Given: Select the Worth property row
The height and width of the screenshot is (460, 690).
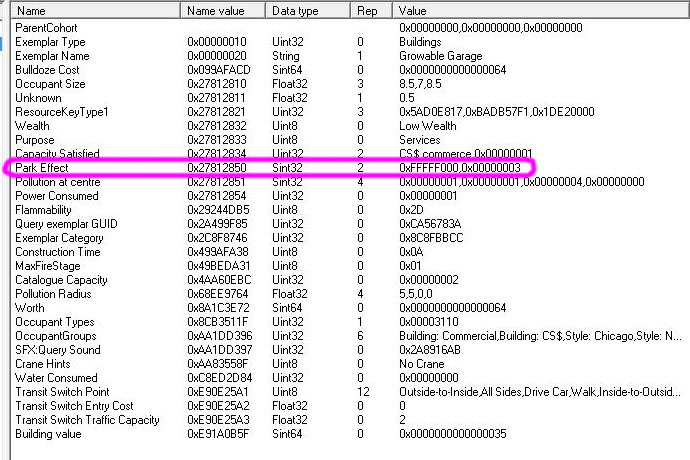Looking at the screenshot, I should point(350,308).
